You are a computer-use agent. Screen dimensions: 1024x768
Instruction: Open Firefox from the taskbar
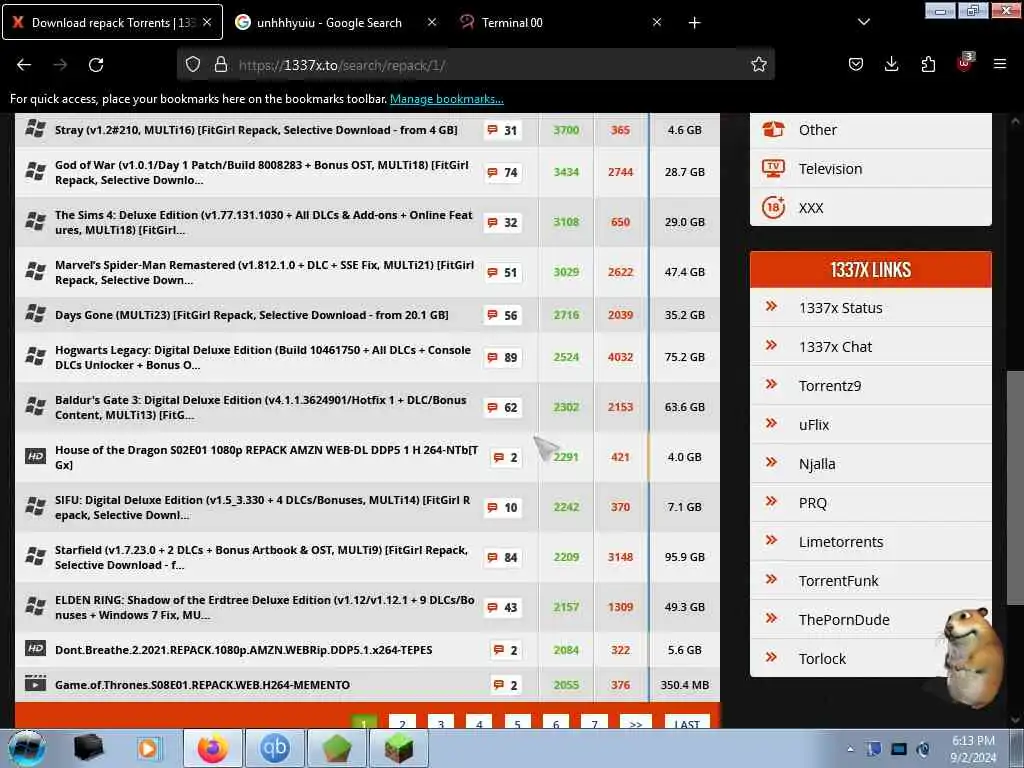click(x=213, y=748)
